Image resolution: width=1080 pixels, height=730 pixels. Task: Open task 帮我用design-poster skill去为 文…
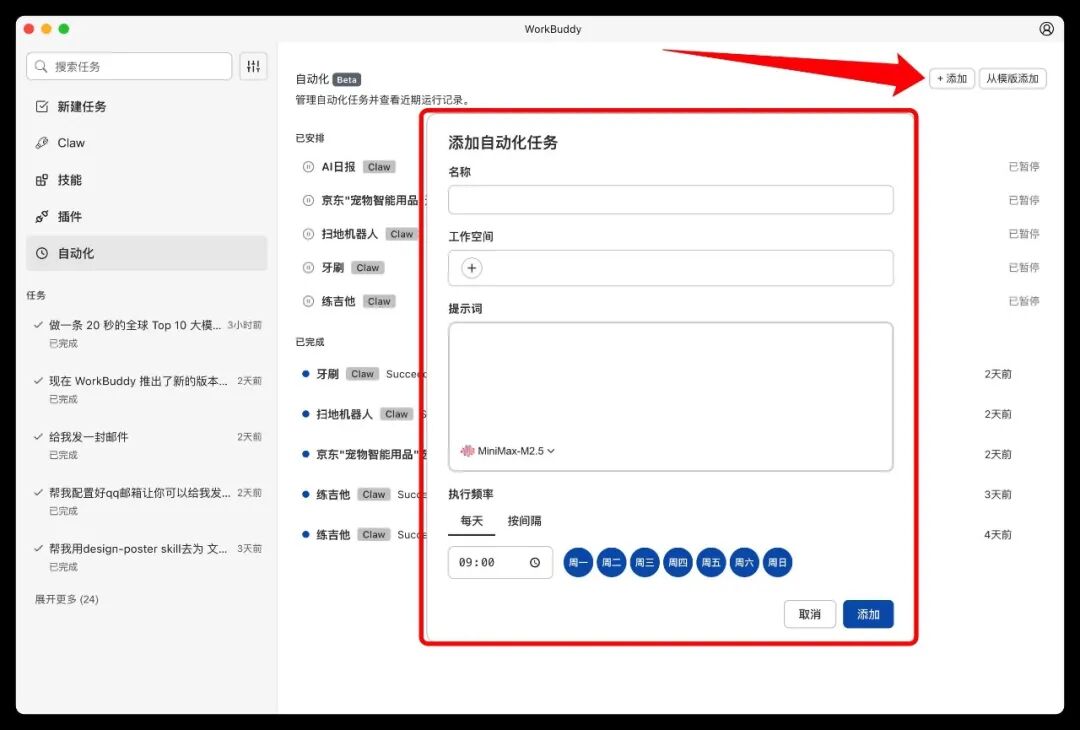[147, 556]
